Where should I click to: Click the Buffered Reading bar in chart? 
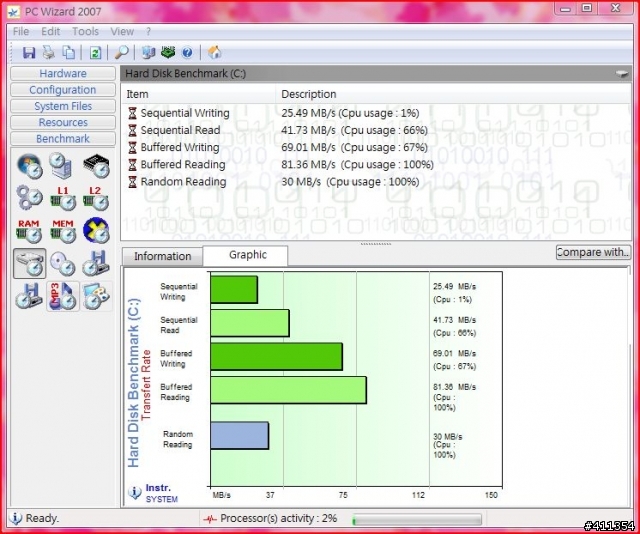click(289, 390)
